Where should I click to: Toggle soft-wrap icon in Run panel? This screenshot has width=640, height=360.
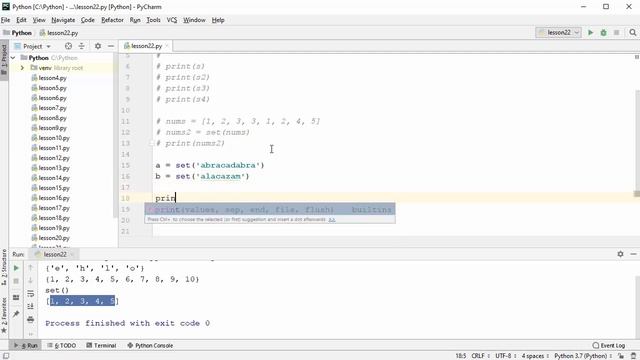(31, 294)
